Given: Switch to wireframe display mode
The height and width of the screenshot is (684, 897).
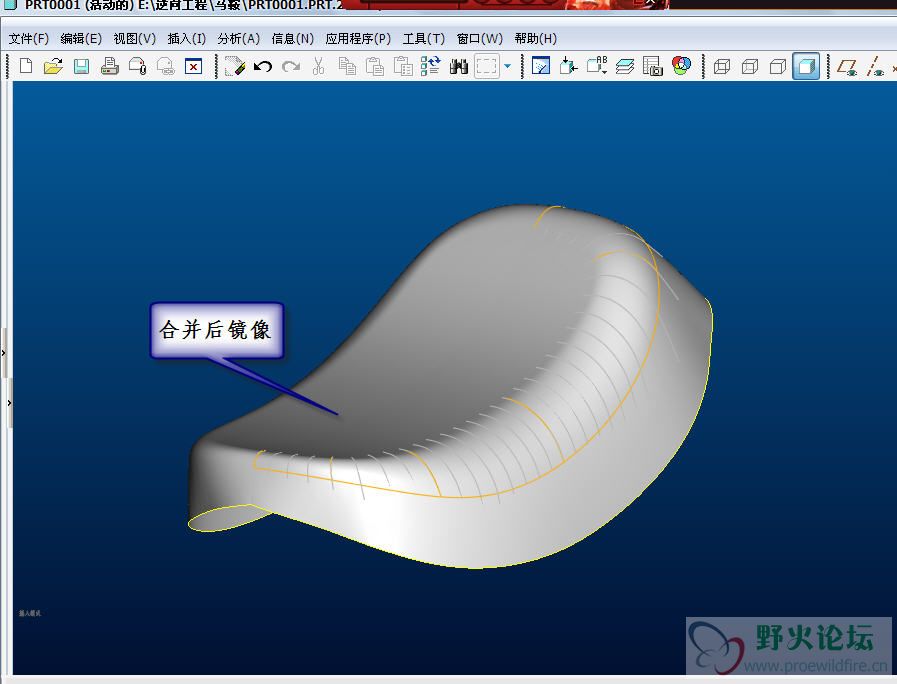Looking at the screenshot, I should click(x=722, y=67).
